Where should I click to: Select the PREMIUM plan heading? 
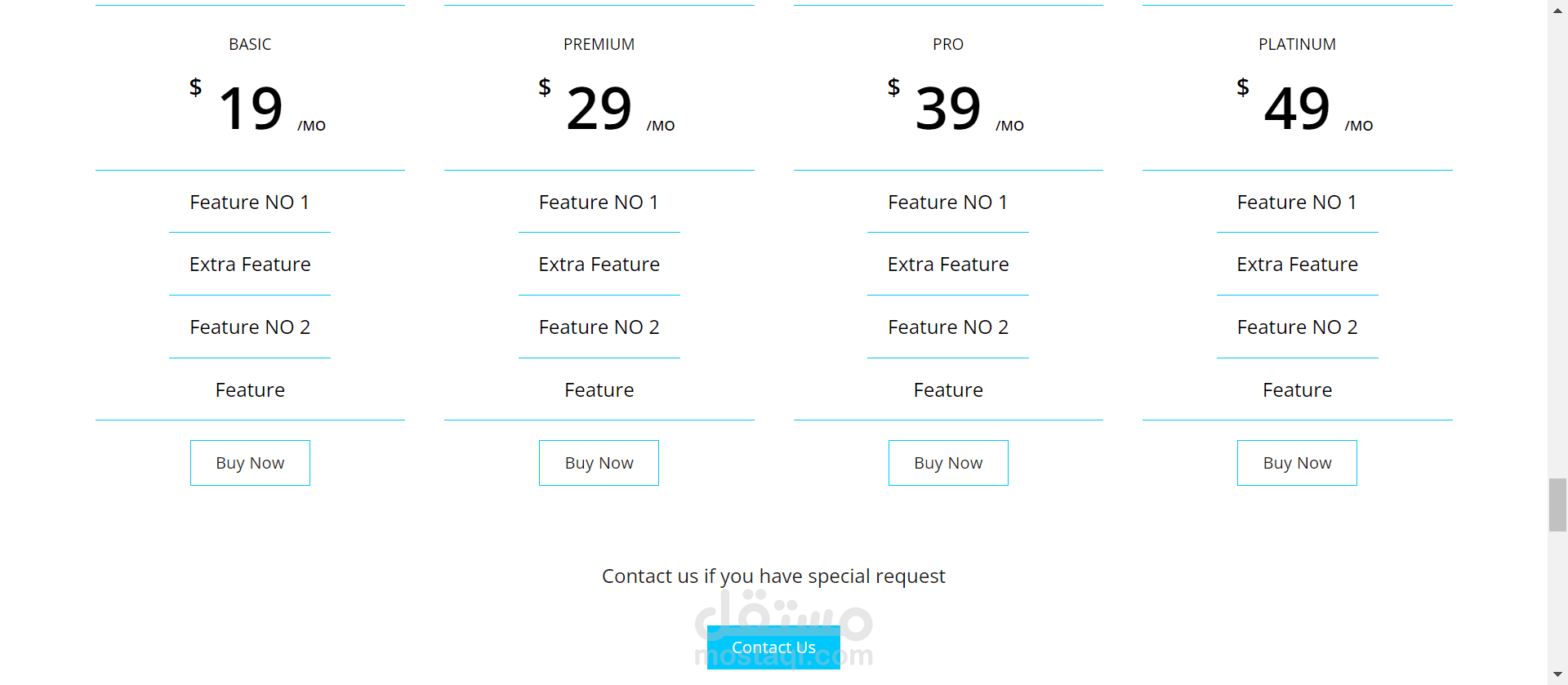coord(599,44)
